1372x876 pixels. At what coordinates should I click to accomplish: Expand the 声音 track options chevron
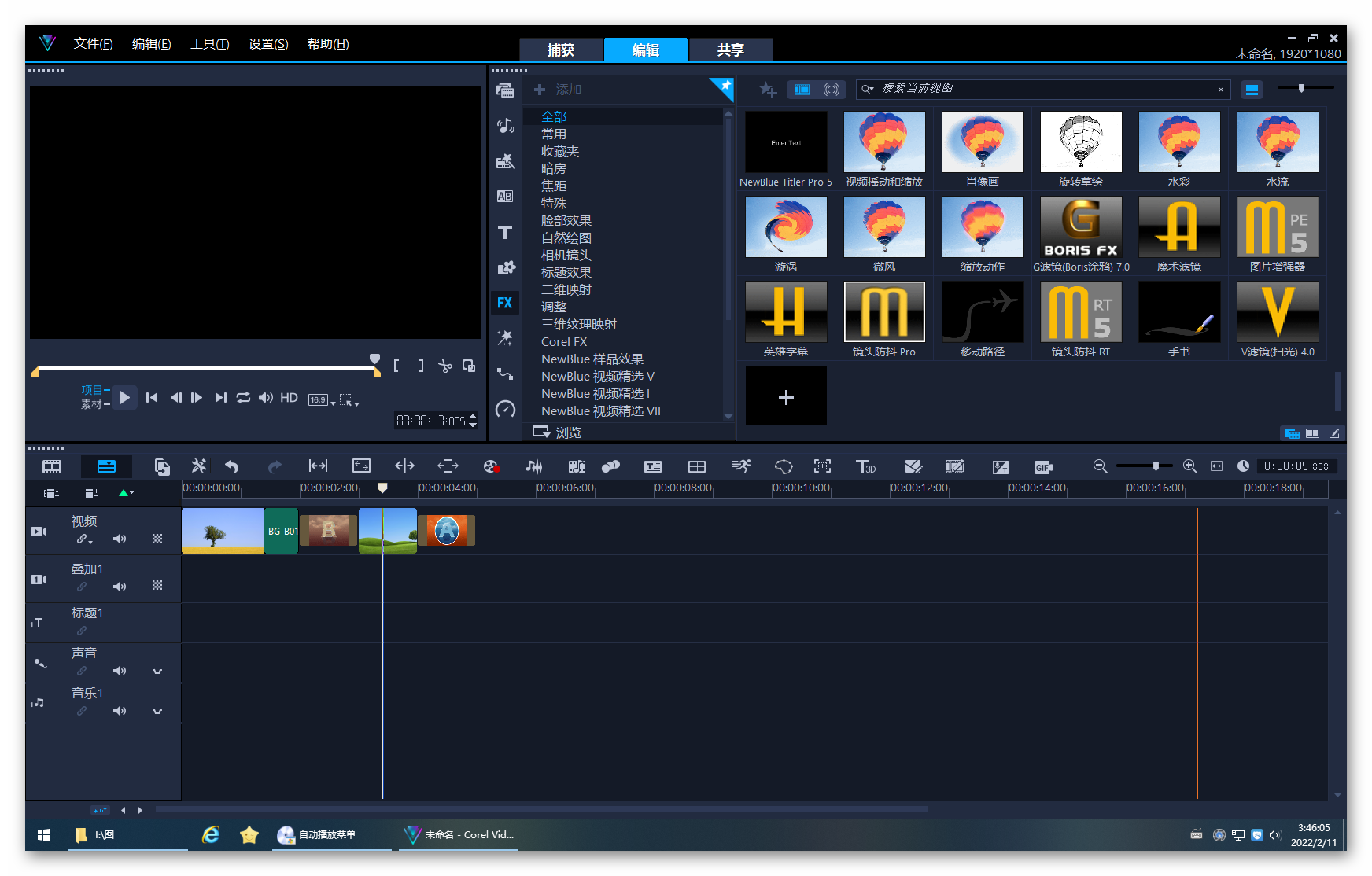coord(157,672)
